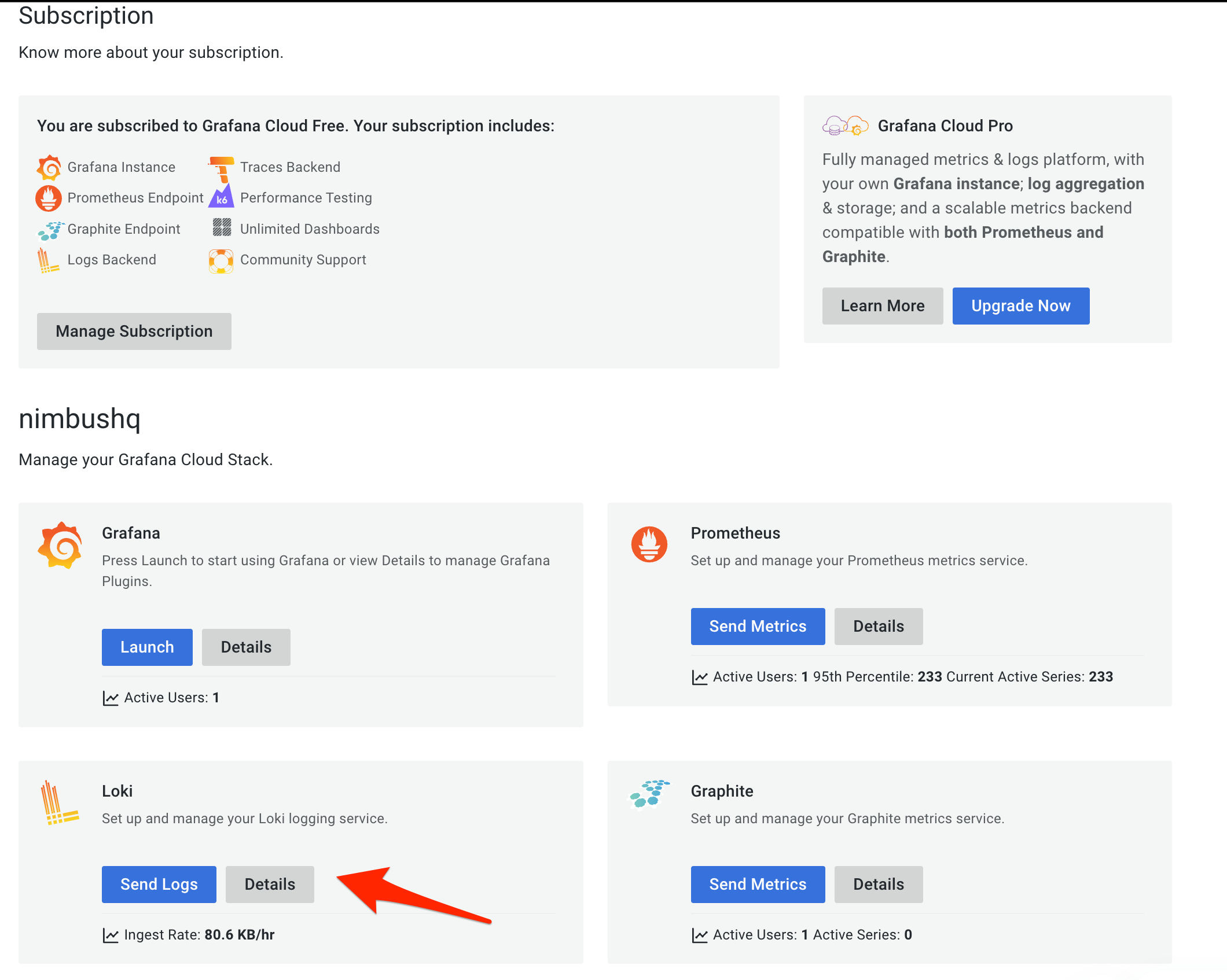Click the Grafana Active Users 1 stat
The image size is (1227, 980).
(172, 698)
